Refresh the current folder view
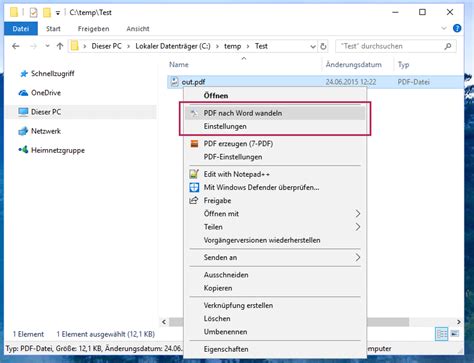 [323, 46]
